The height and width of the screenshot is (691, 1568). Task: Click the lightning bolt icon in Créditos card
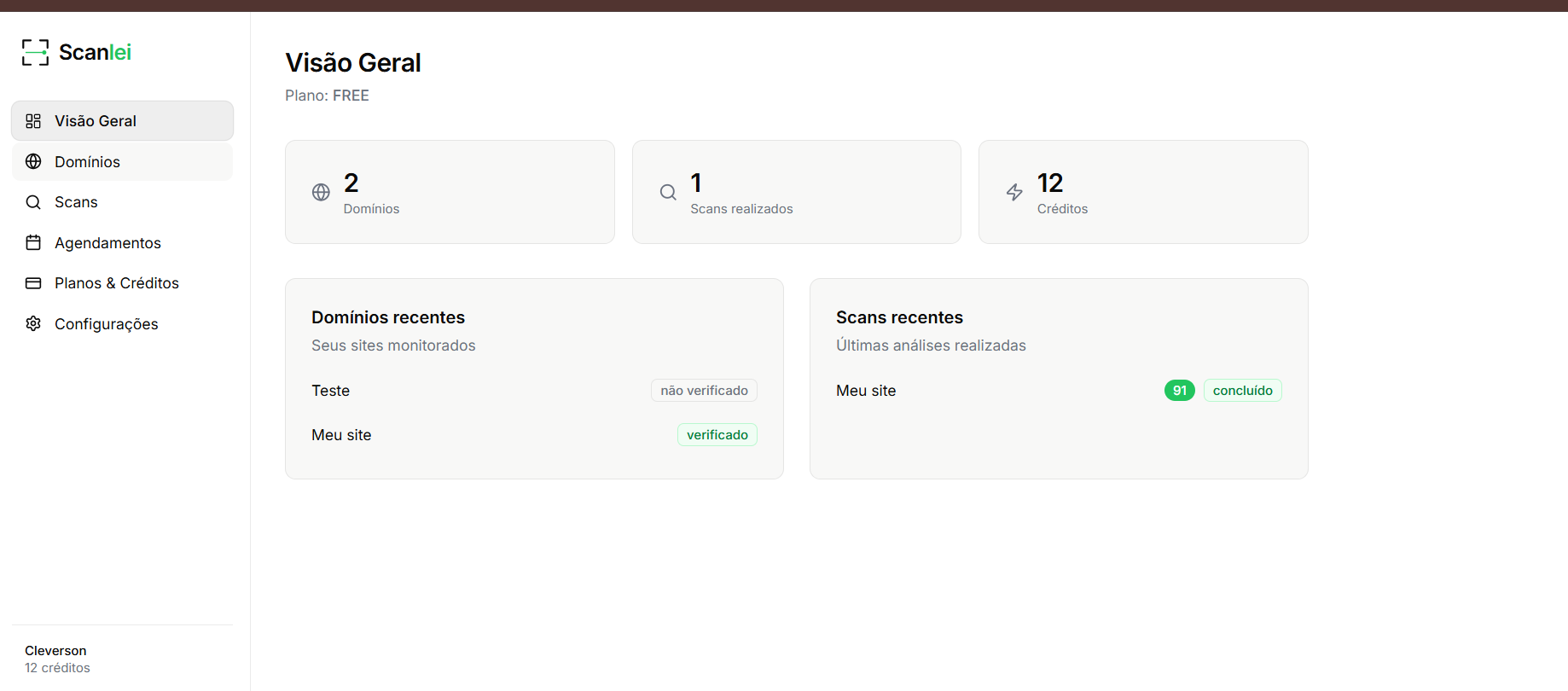pyautogui.click(x=1014, y=192)
